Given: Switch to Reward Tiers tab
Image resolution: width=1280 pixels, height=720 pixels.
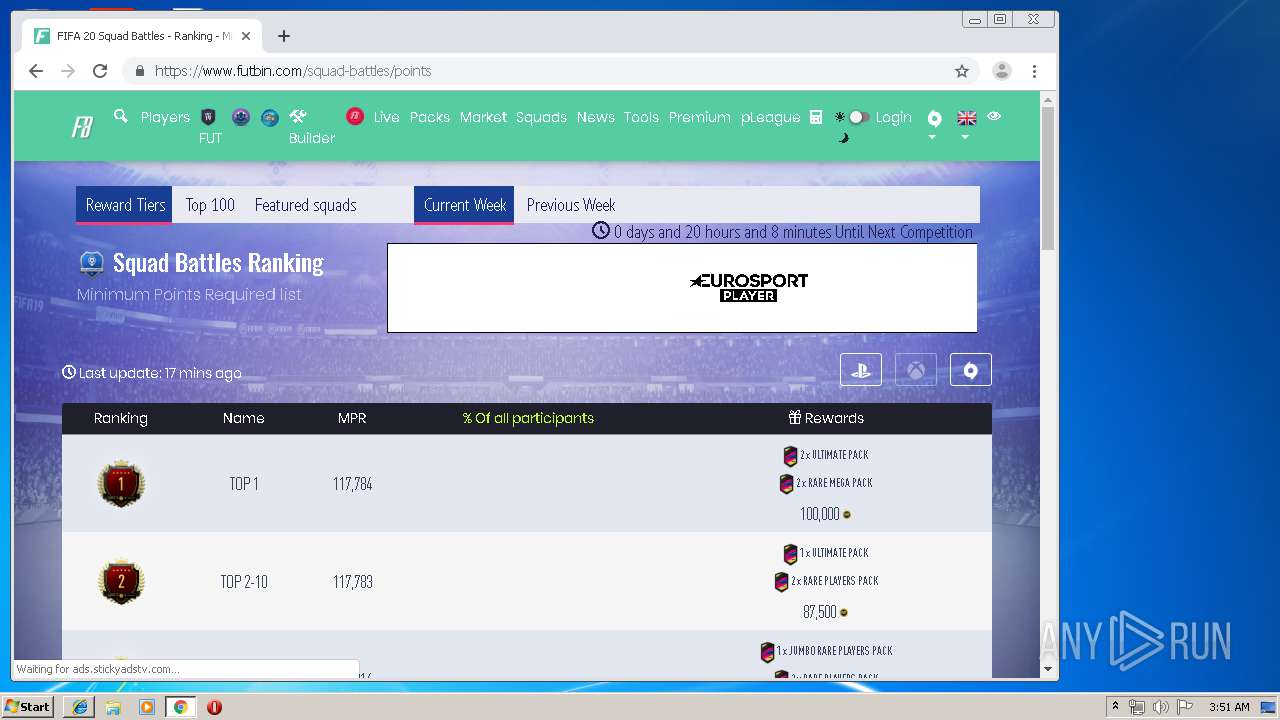Looking at the screenshot, I should [x=125, y=205].
